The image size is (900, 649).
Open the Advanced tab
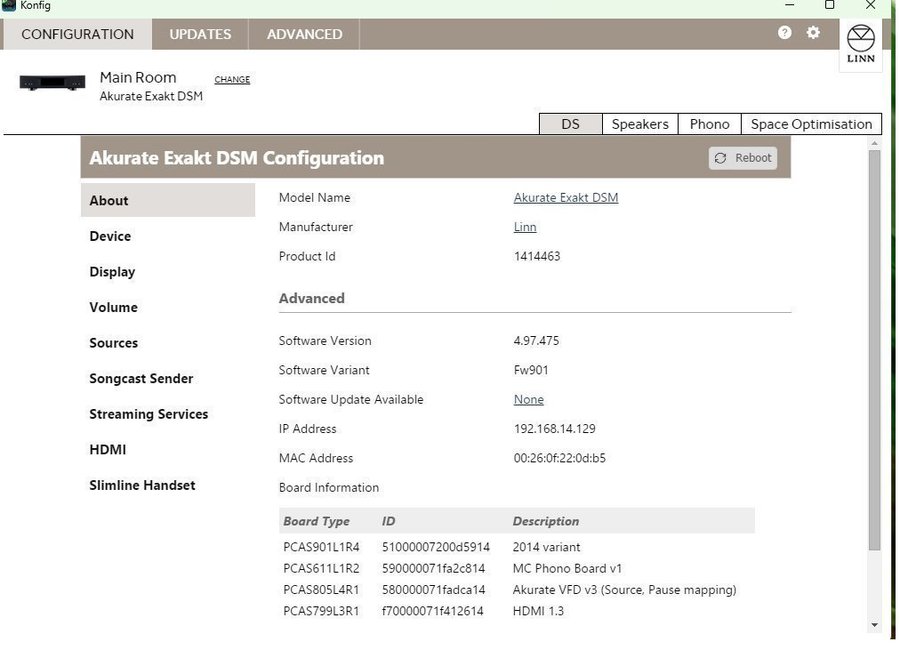[x=304, y=34]
